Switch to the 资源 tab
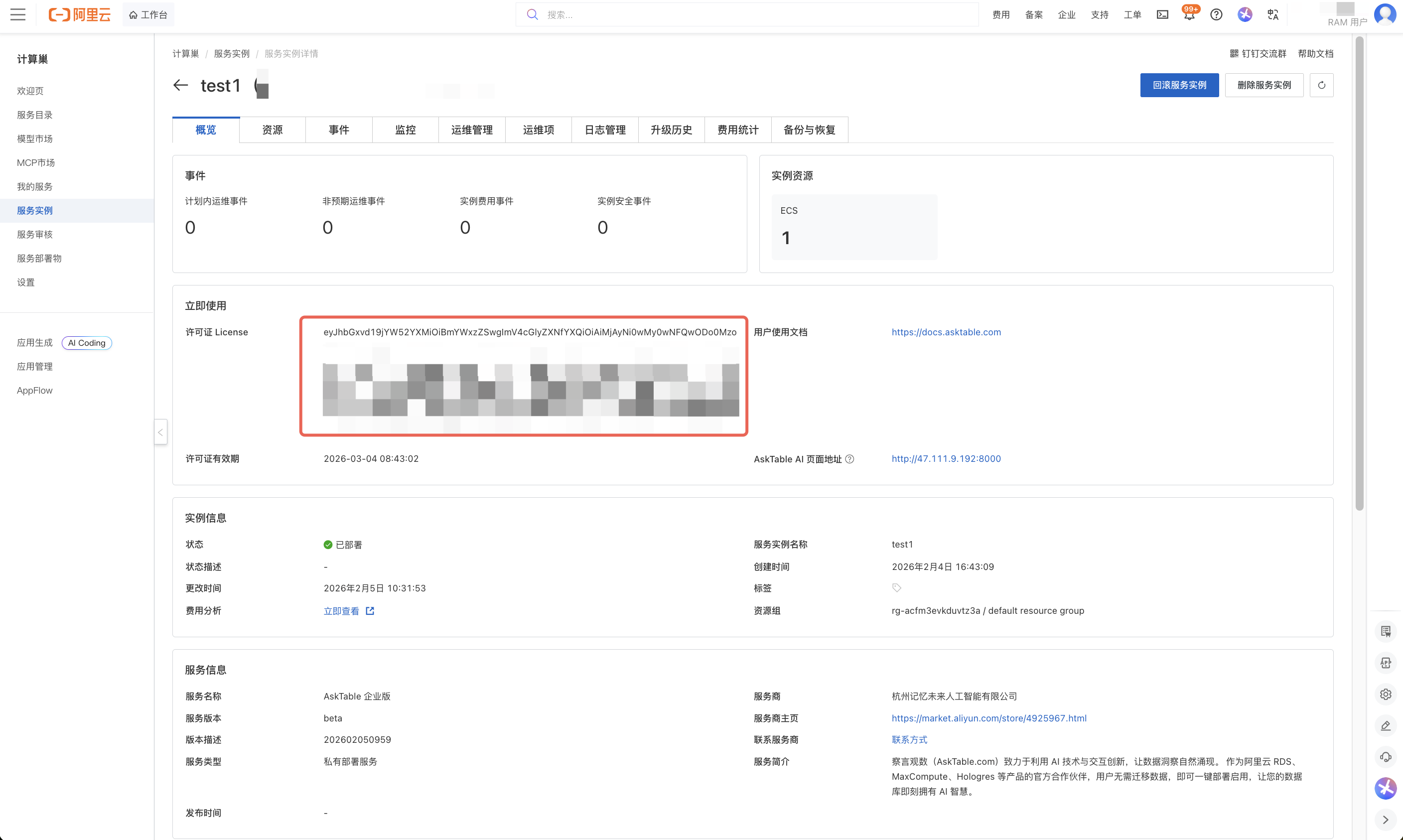The image size is (1403, 840). (x=272, y=130)
